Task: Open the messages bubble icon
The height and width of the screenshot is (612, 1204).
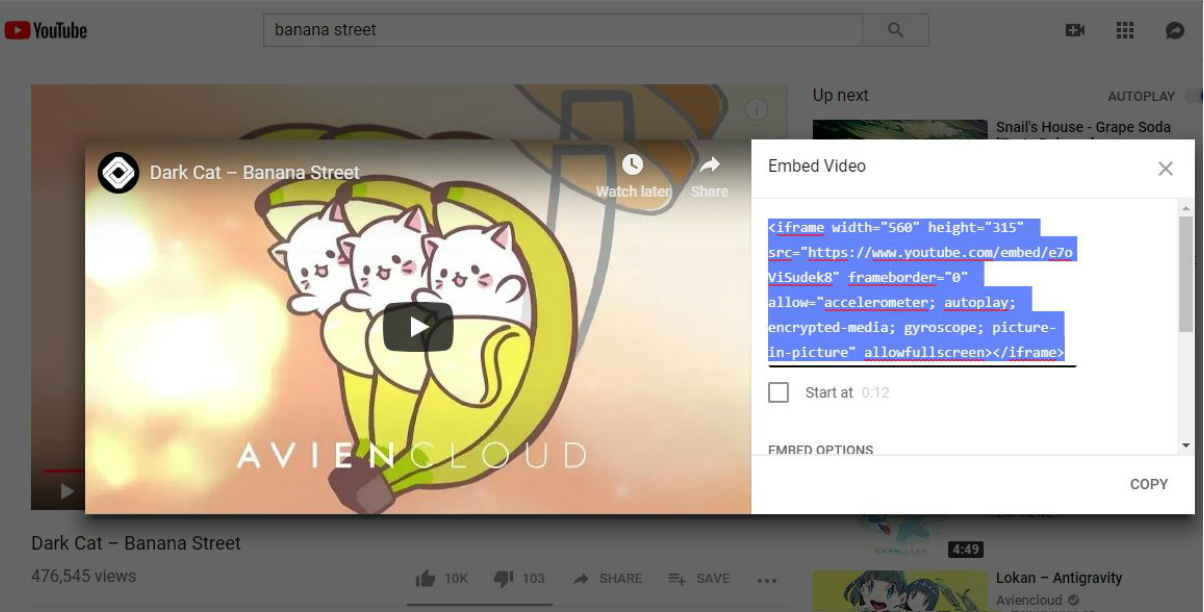Action: 1175,31
